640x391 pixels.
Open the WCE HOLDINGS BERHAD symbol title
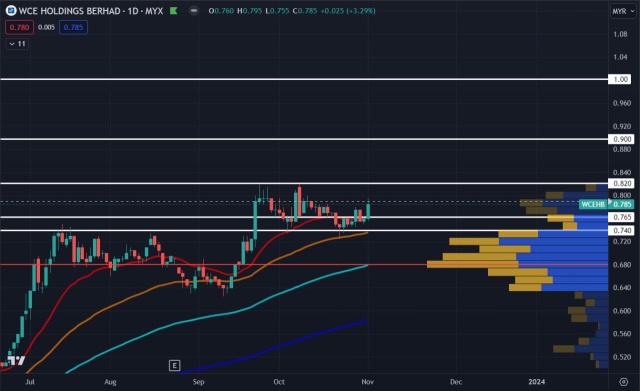point(91,11)
